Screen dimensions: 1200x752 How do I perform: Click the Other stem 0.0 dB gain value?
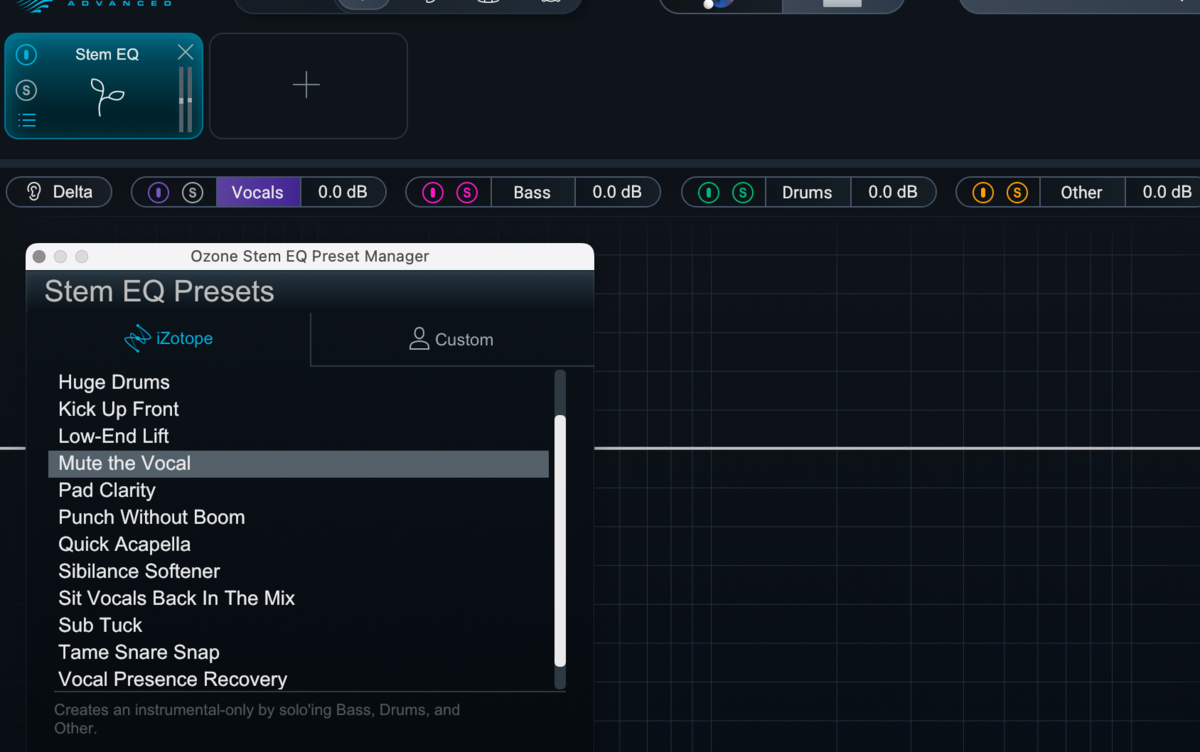pyautogui.click(x=1164, y=192)
